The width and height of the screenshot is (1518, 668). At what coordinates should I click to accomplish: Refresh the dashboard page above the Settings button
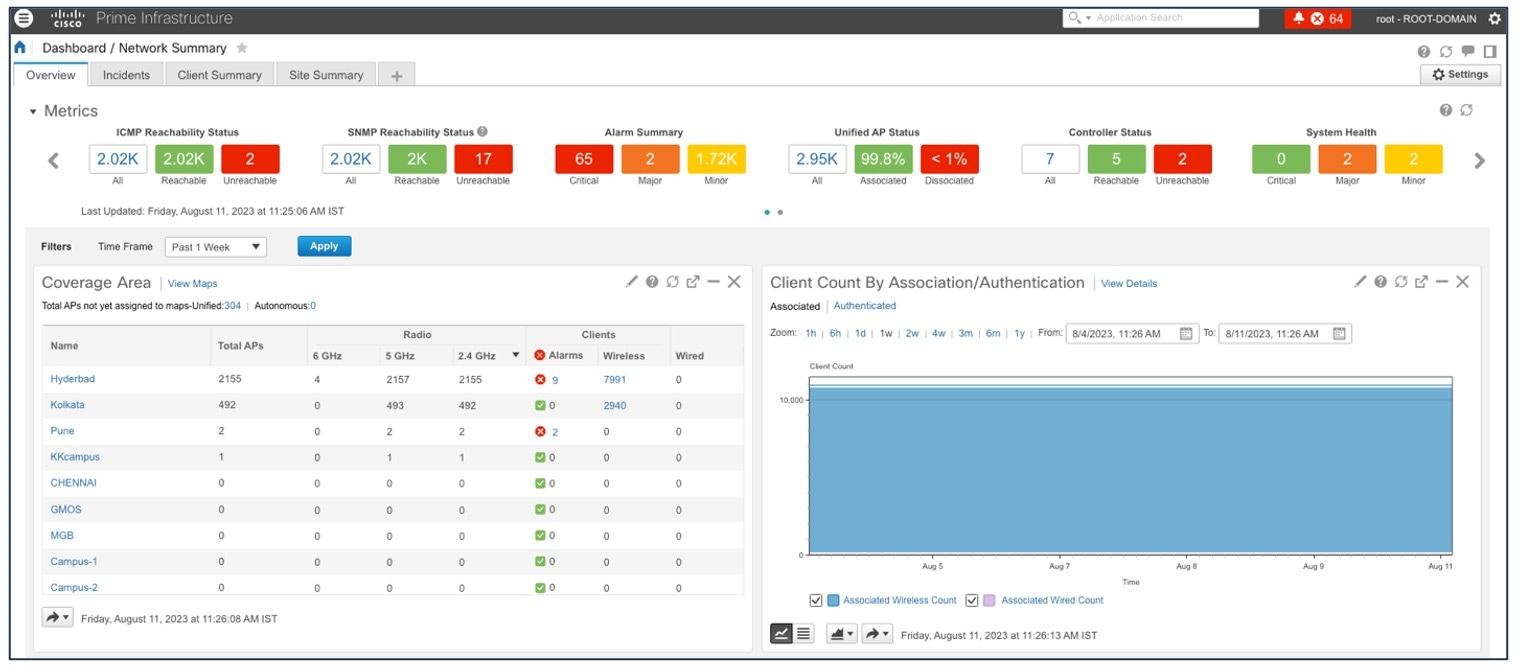coord(1445,52)
